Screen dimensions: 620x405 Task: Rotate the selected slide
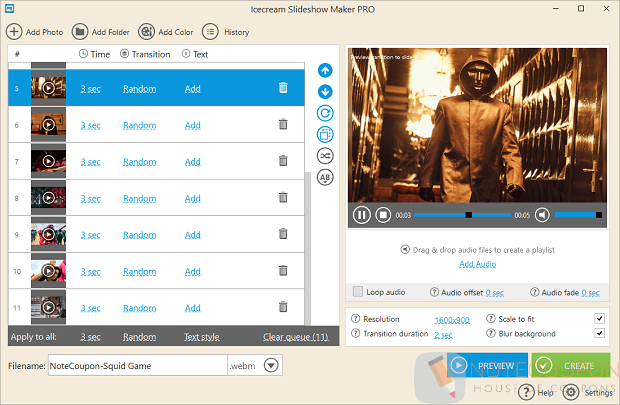(325, 114)
